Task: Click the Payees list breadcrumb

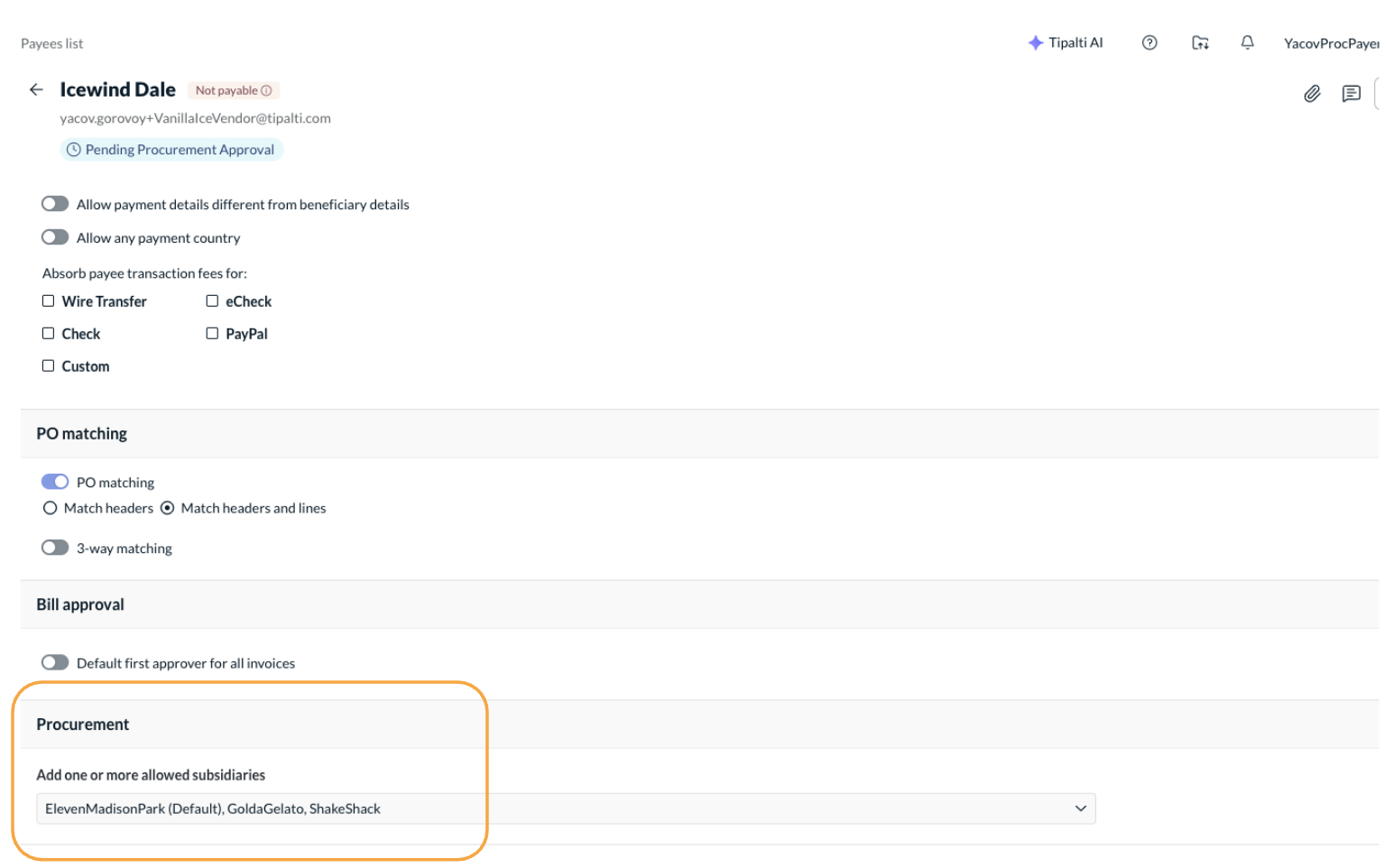Action: point(52,43)
